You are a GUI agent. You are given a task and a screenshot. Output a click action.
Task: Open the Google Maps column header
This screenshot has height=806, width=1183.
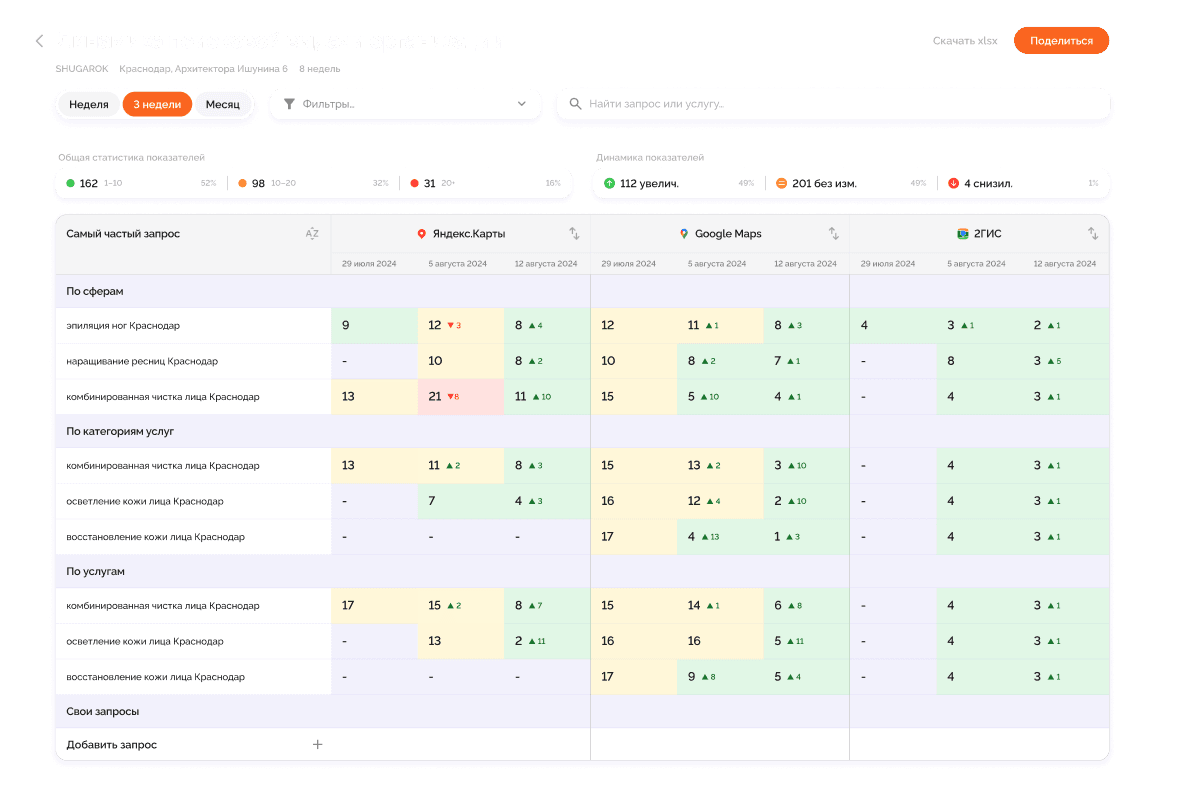click(721, 234)
